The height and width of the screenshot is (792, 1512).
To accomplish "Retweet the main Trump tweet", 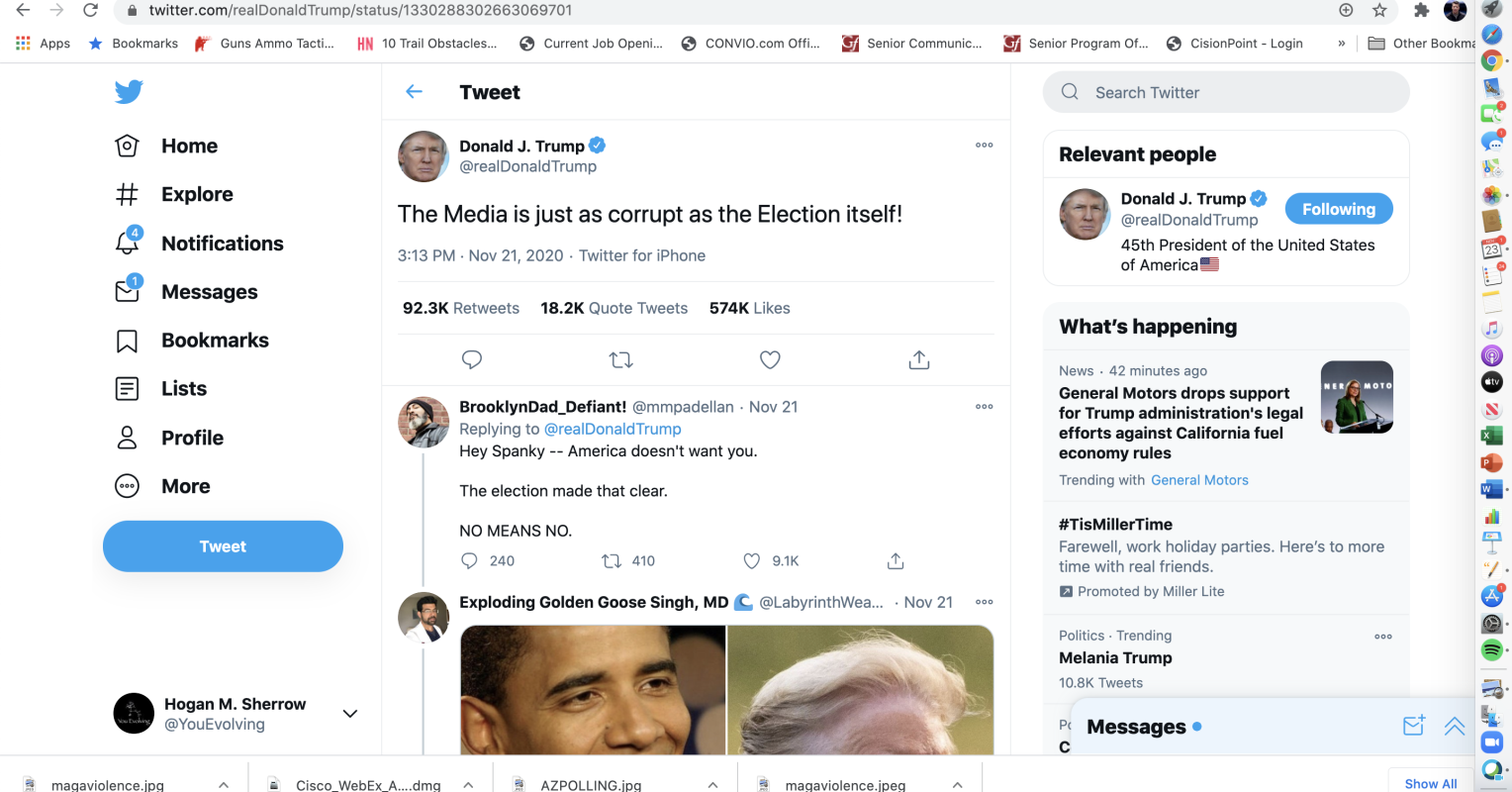I will [621, 359].
